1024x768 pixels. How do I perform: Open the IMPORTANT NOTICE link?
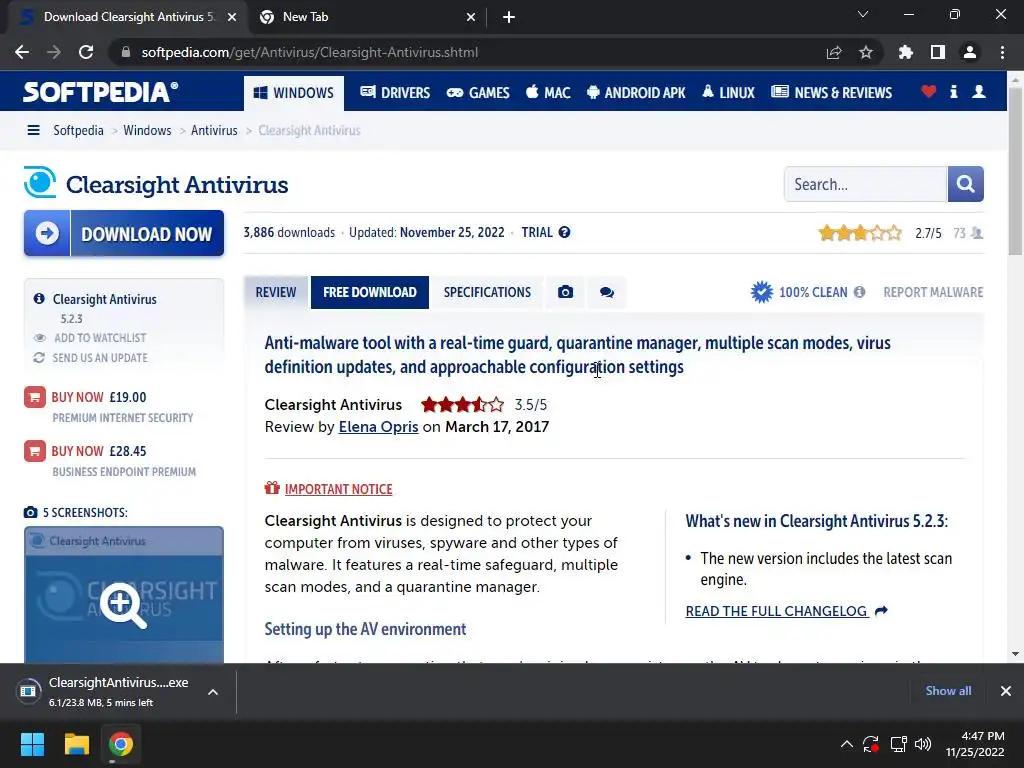click(338, 489)
